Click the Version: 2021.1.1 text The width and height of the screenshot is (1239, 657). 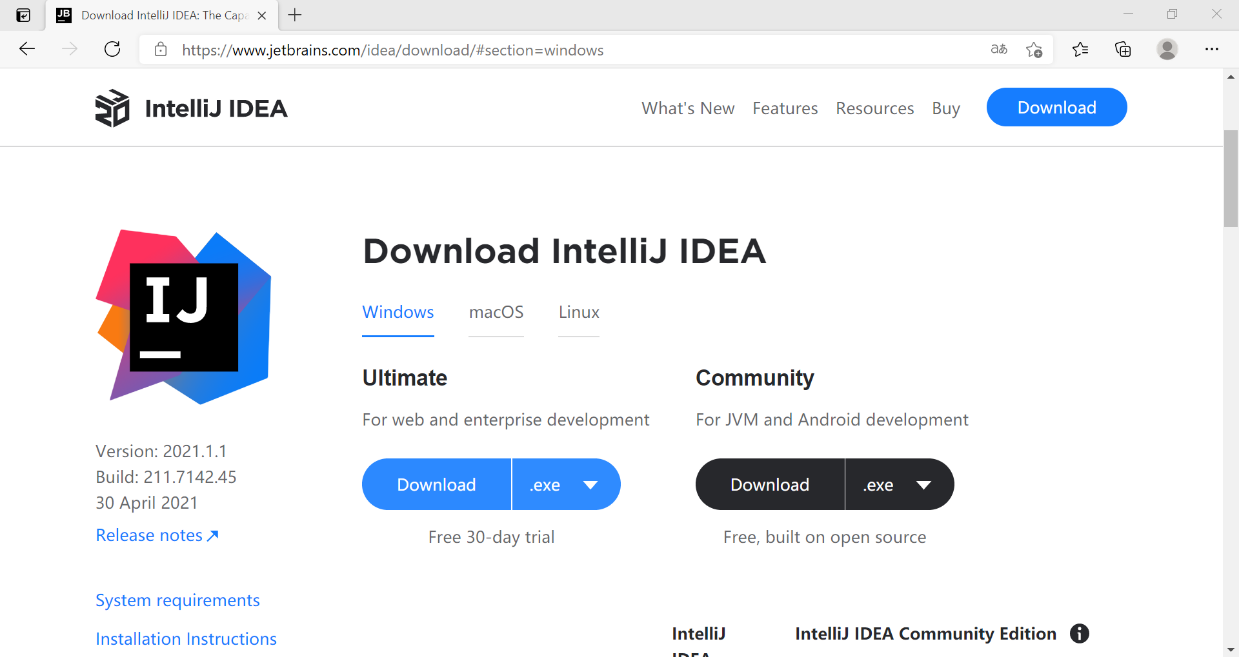click(161, 451)
